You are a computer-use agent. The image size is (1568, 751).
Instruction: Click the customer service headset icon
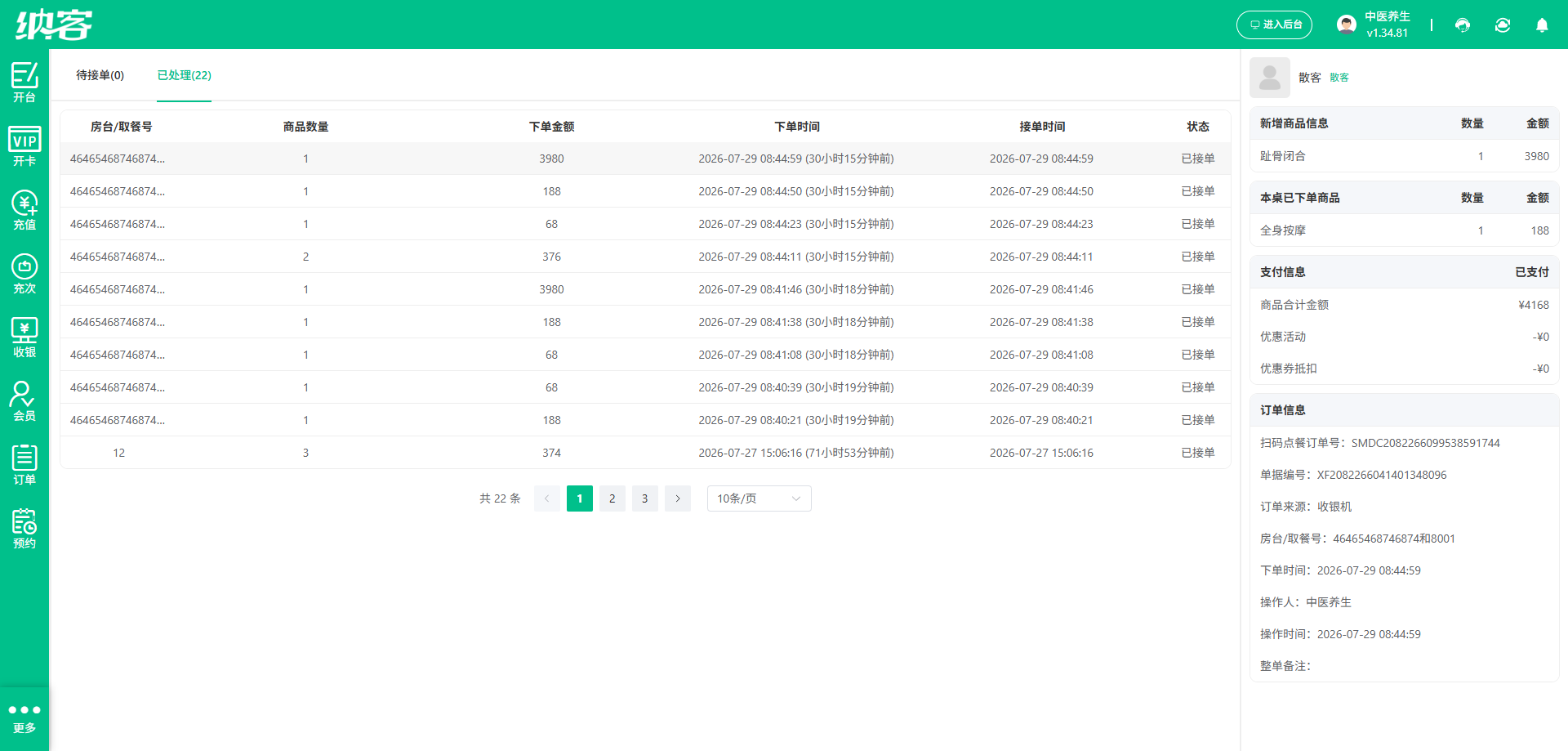click(x=1463, y=25)
